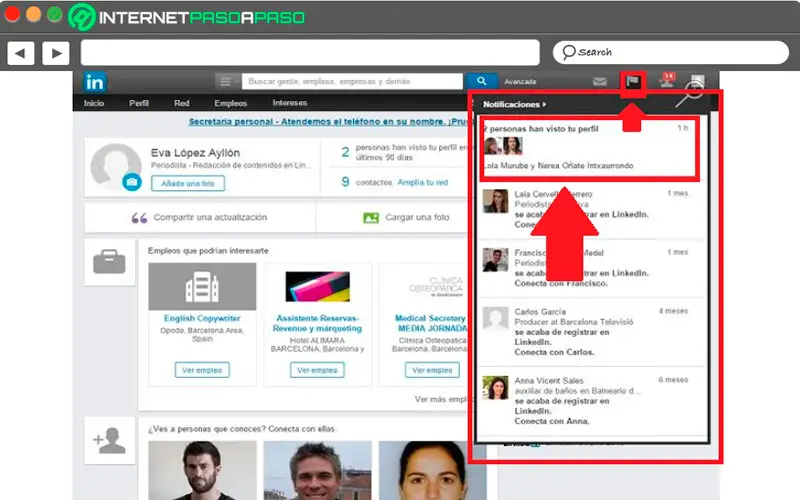Screen dimensions: 800x500
Task: Open the Inicio menu item
Action: point(94,103)
